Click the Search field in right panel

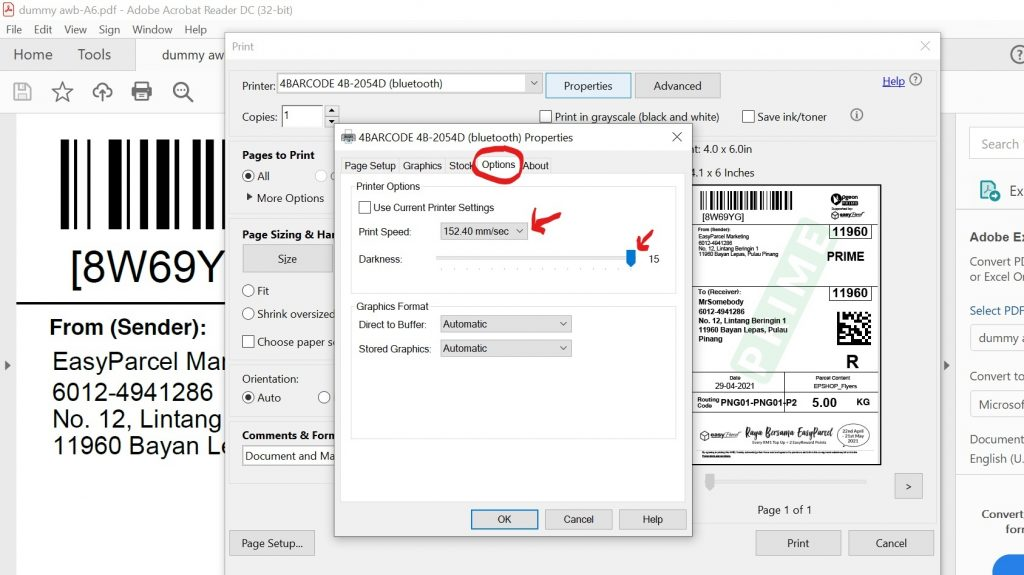(x=997, y=144)
